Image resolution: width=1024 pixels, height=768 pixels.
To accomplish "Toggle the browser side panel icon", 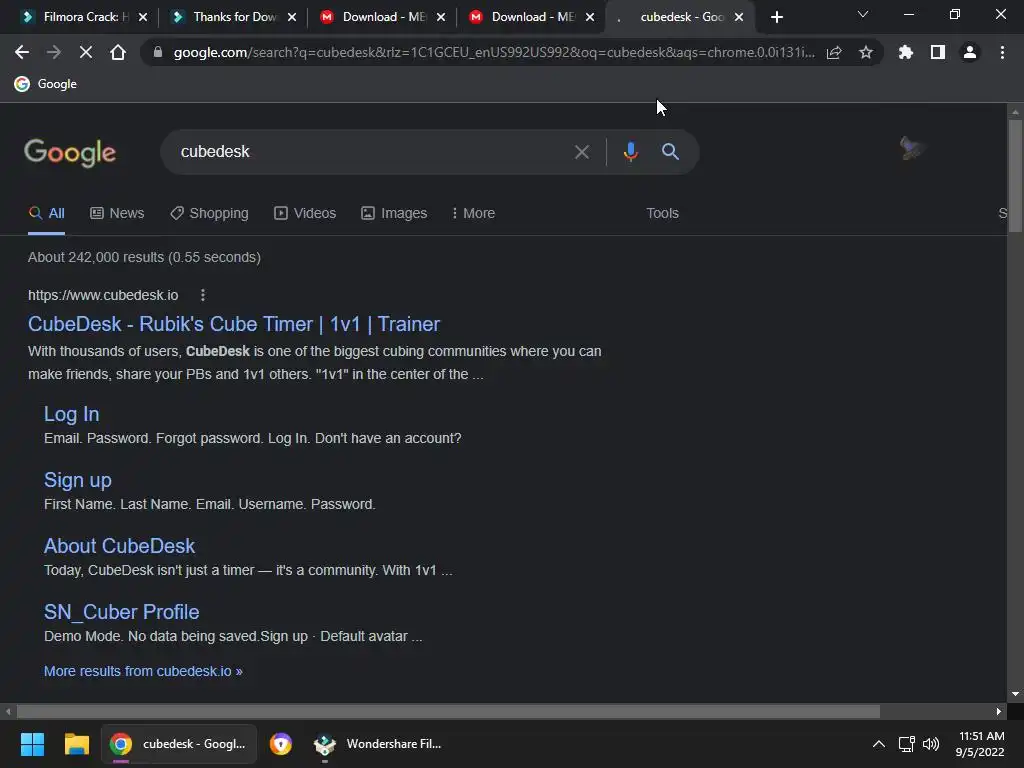I will click(938, 52).
